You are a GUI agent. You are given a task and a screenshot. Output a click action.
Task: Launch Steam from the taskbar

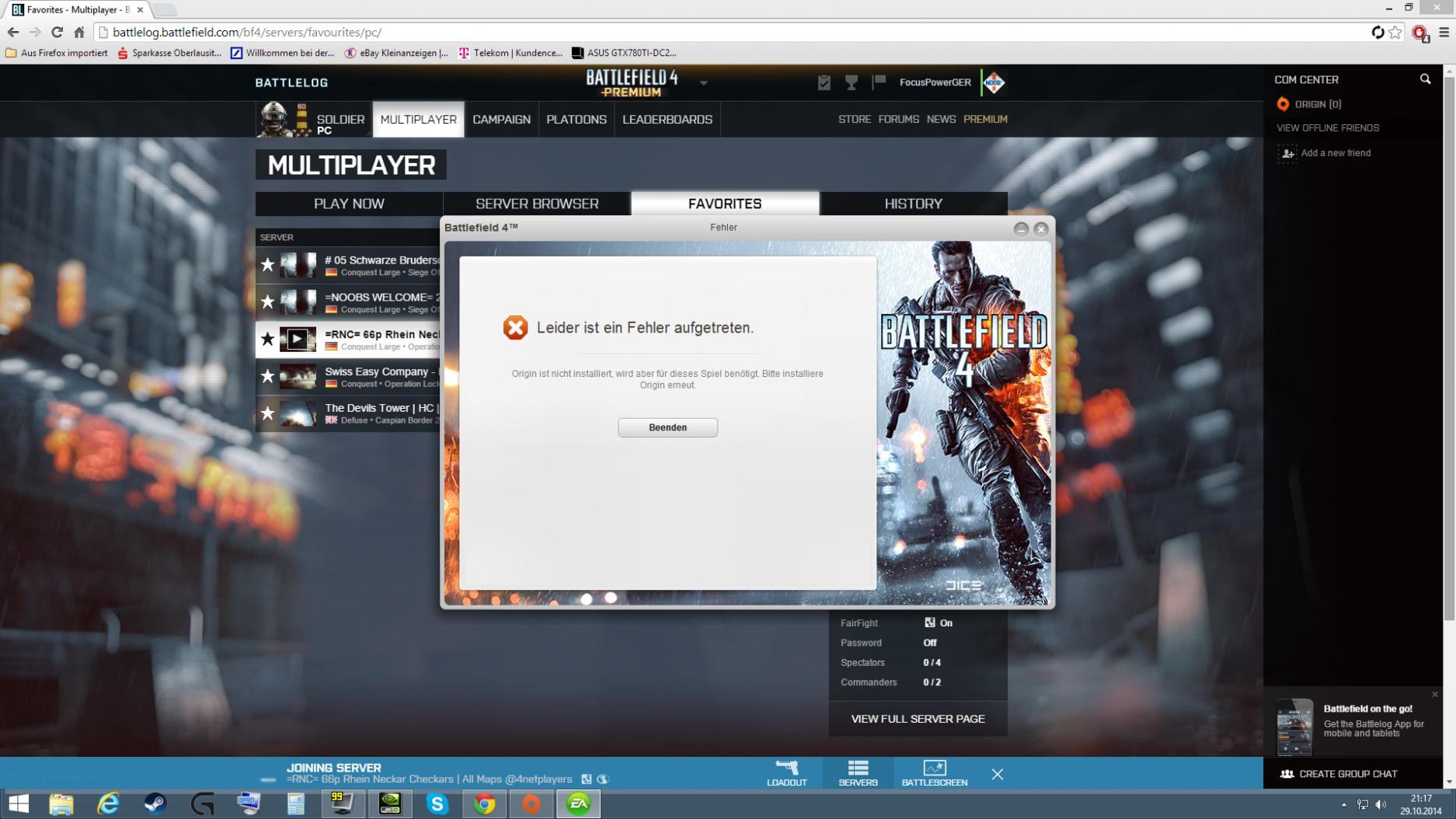pyautogui.click(x=155, y=804)
